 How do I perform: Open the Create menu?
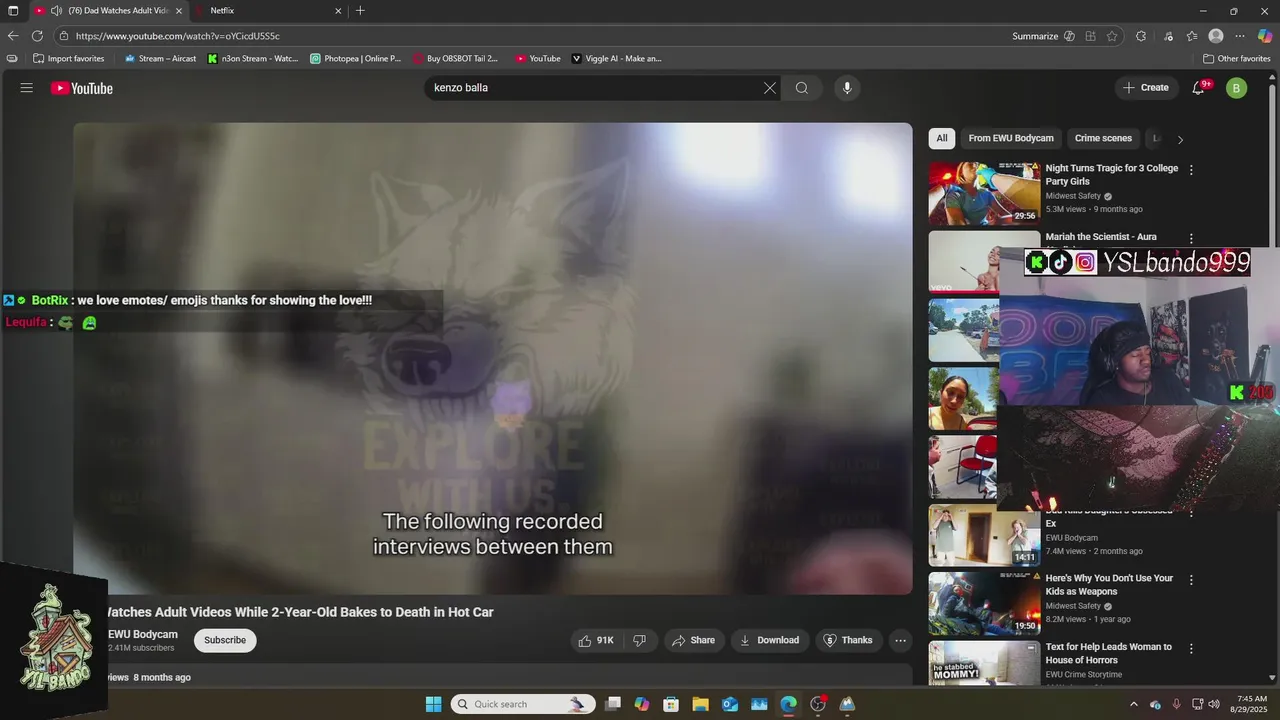pos(1146,88)
